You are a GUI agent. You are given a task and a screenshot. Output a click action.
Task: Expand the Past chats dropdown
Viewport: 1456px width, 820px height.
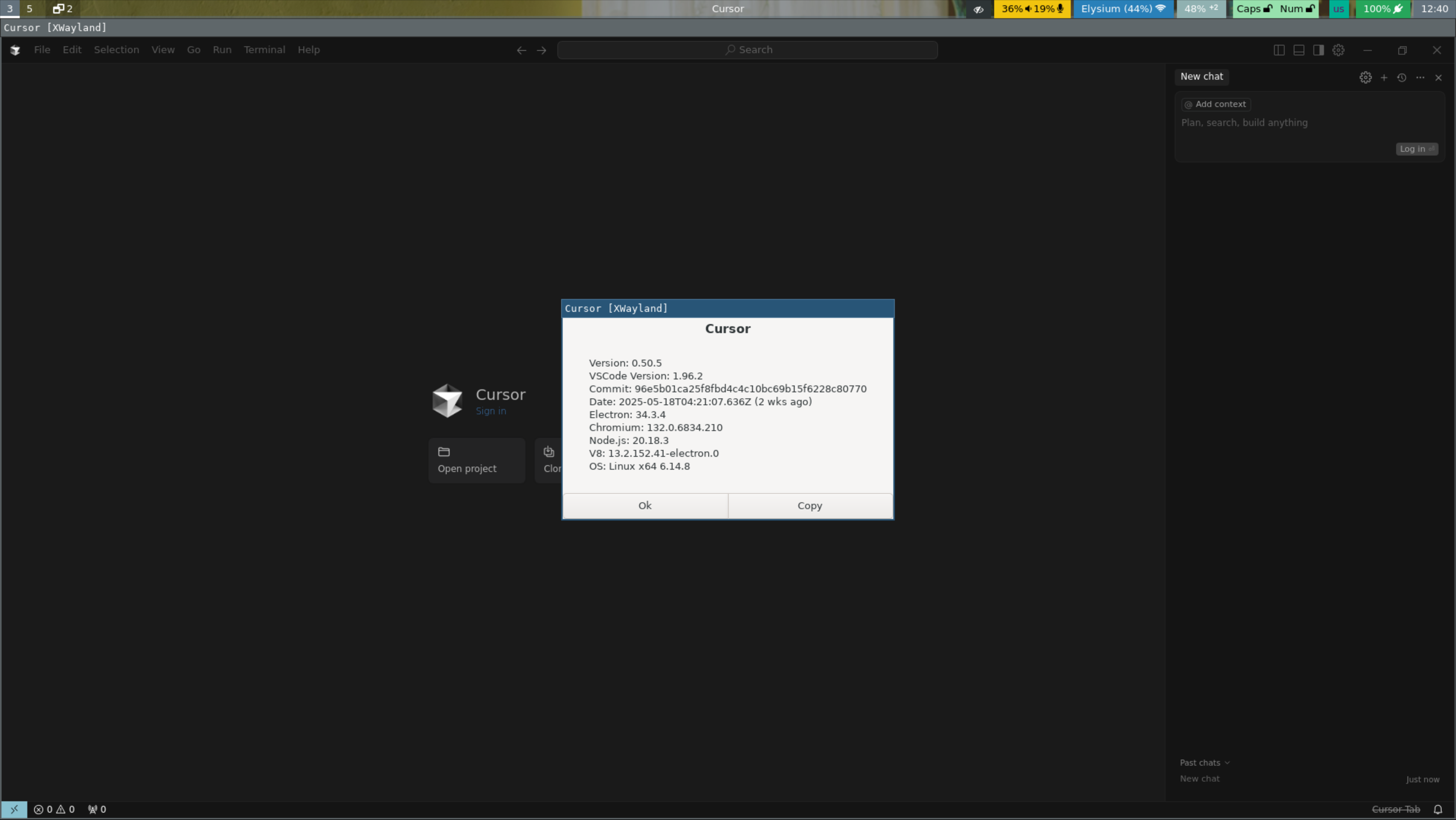pos(1204,763)
